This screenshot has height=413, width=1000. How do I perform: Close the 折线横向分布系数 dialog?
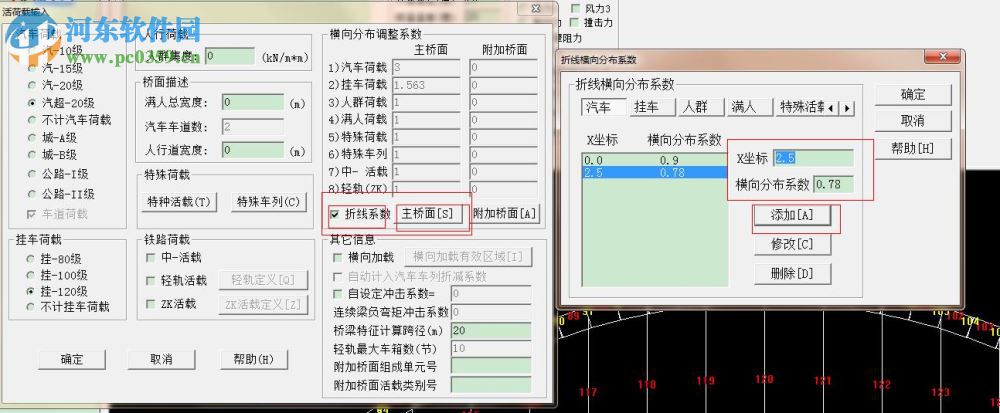943,58
